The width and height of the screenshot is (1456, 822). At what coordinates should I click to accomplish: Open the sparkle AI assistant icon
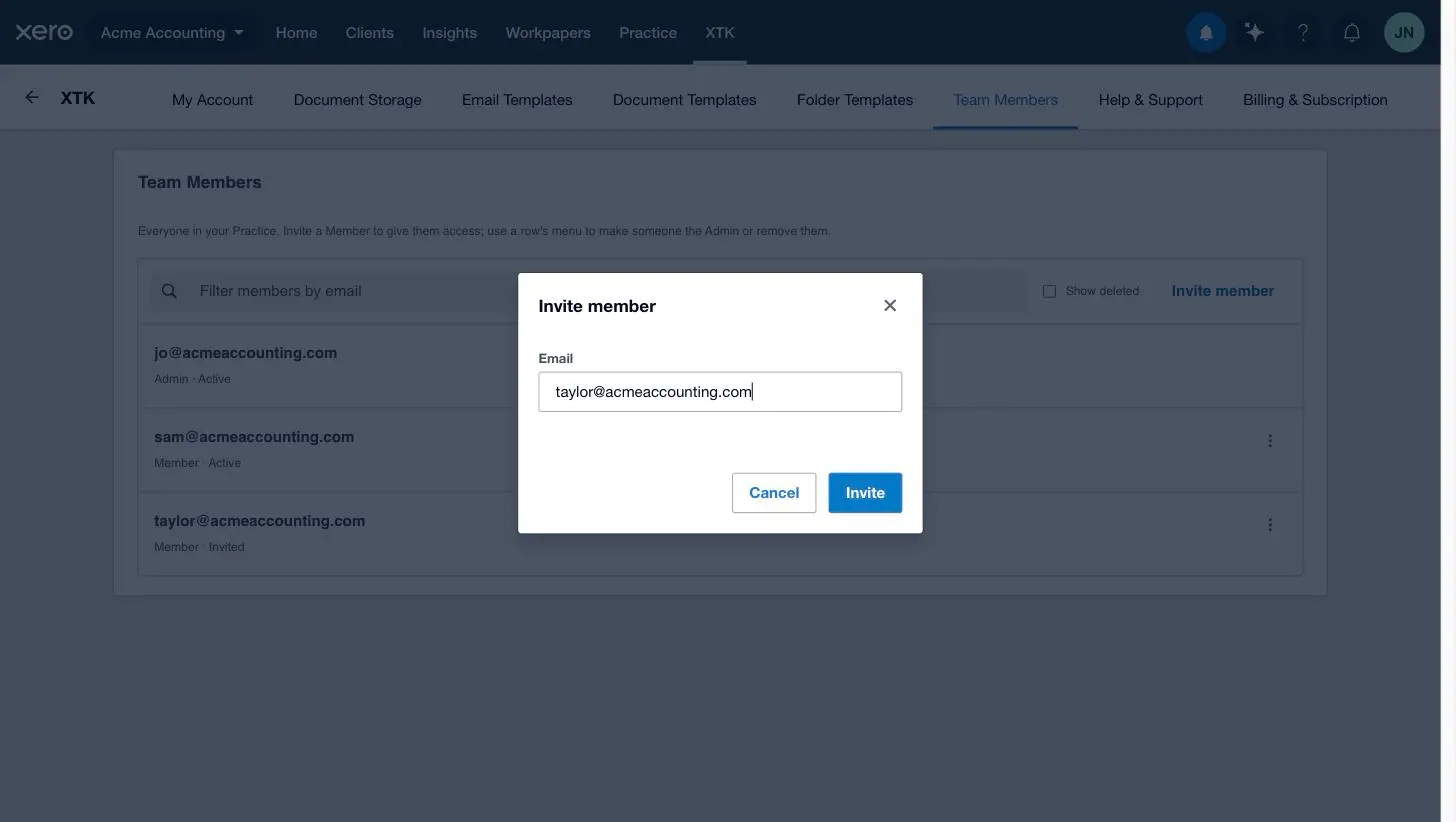click(1254, 32)
